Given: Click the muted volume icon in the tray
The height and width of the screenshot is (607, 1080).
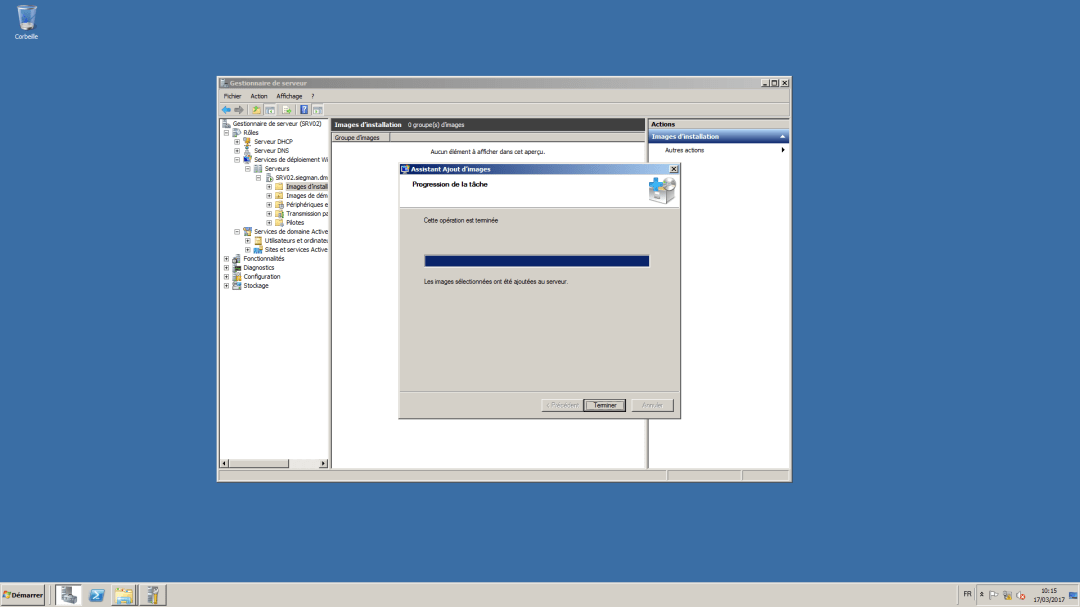Looking at the screenshot, I should 1020,596.
